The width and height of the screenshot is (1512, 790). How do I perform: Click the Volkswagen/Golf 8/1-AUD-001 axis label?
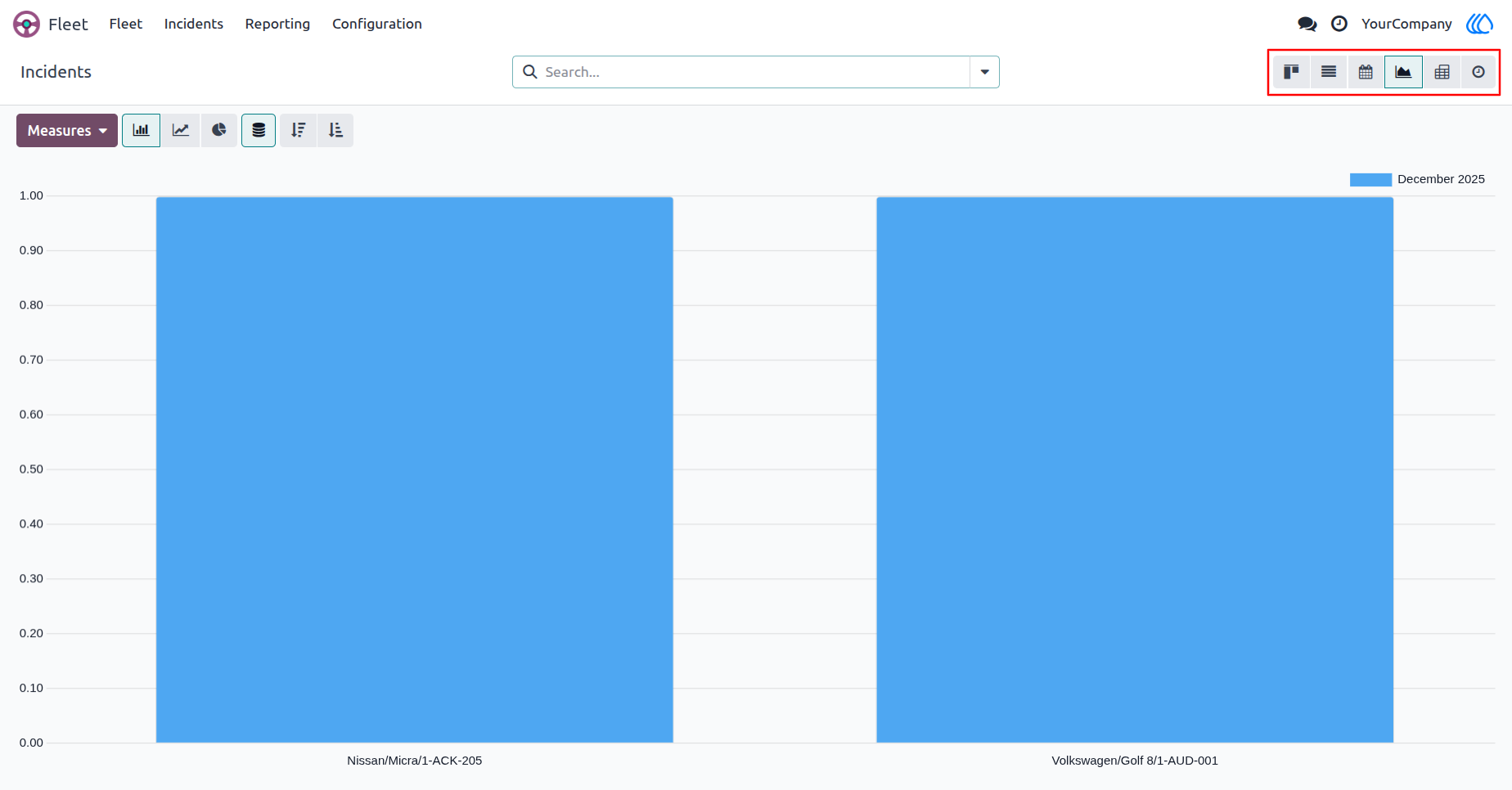1135,761
